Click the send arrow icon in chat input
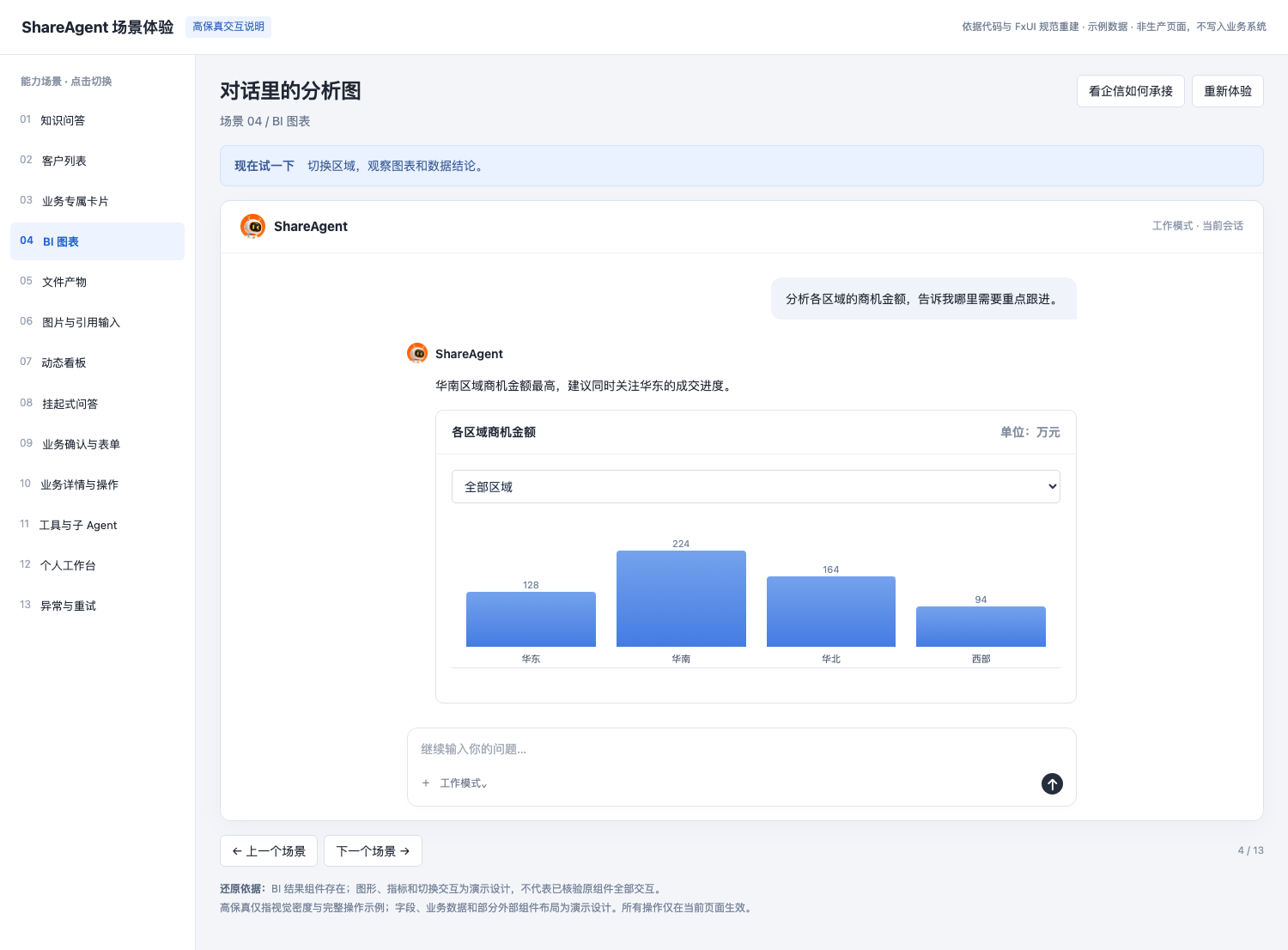The height and width of the screenshot is (950, 1288). pos(1052,783)
